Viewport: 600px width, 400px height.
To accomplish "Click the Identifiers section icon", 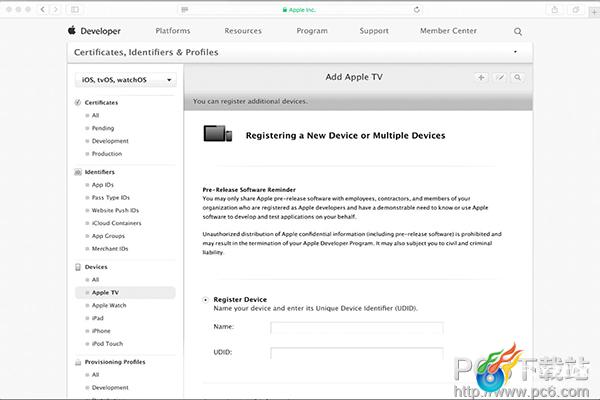I will click(x=78, y=172).
